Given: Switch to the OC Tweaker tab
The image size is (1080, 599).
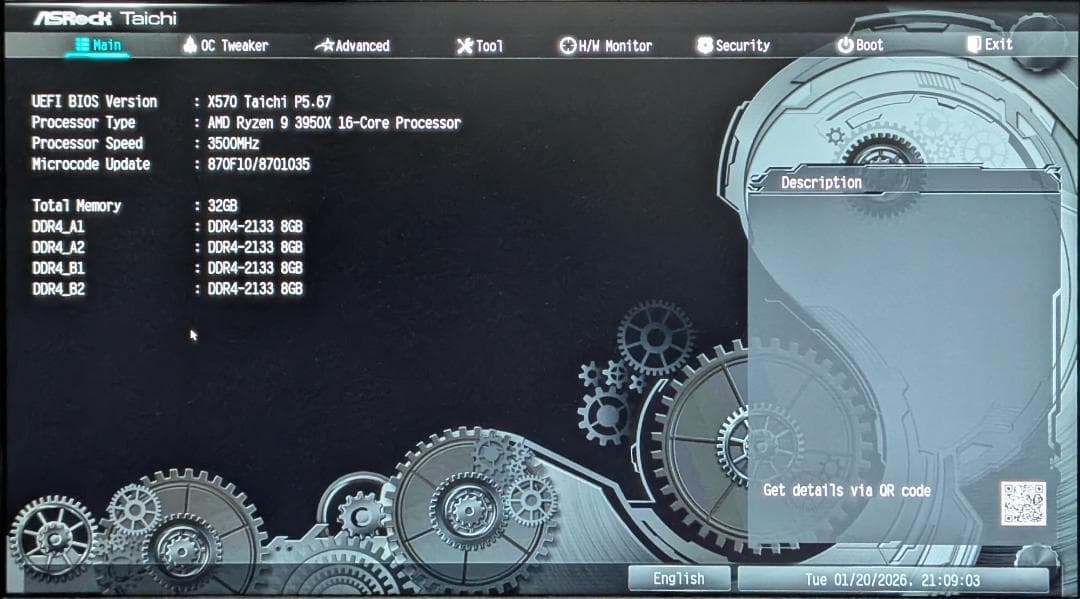Looking at the screenshot, I should pyautogui.click(x=225, y=45).
